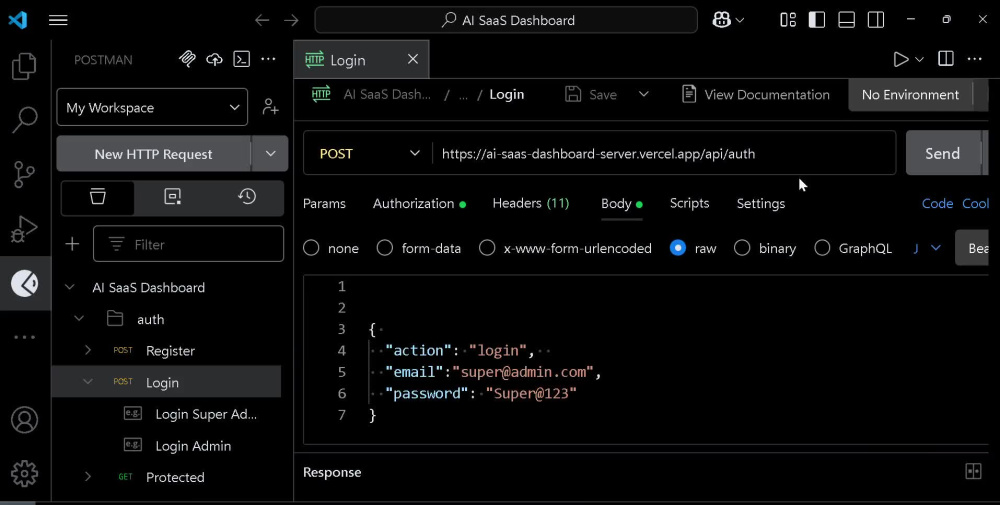Open the Body tab

point(621,203)
